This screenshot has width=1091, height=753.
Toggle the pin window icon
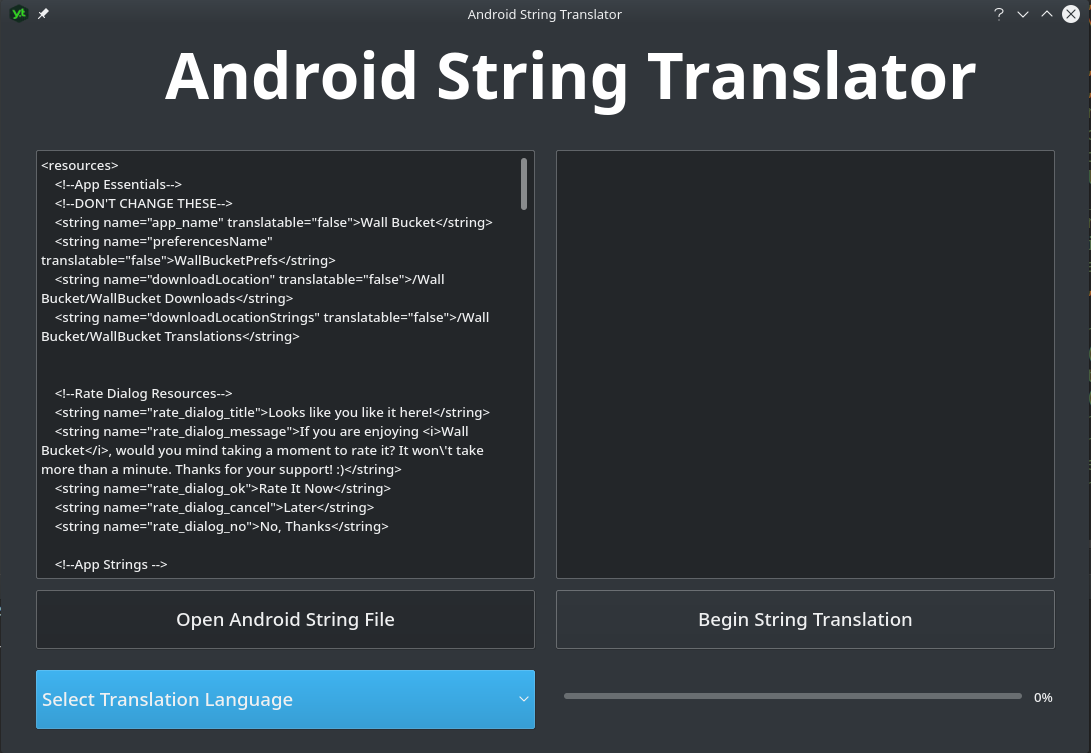click(x=43, y=14)
